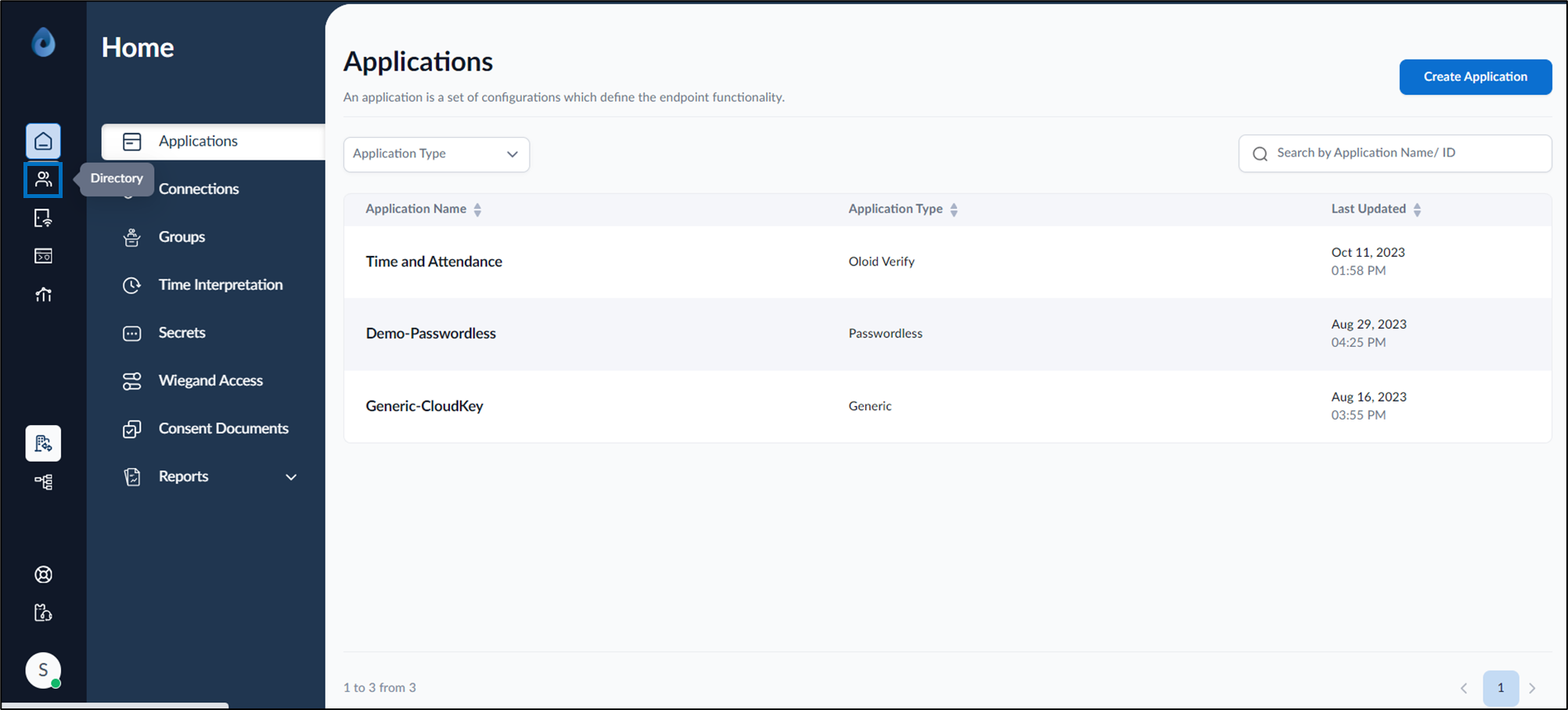
Task: Click the highlighted building icon in sidebar
Action: point(43,444)
